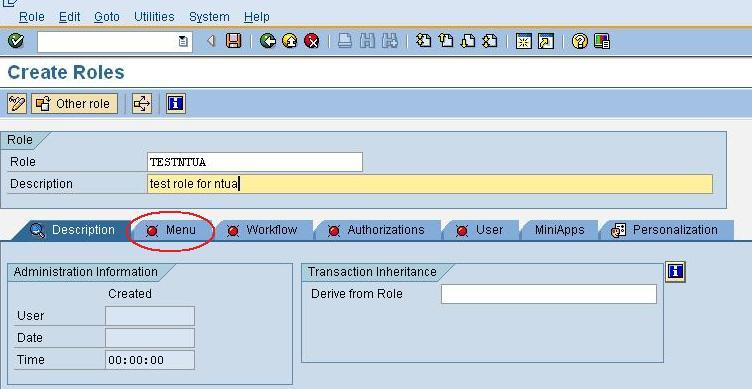Switch to the Authorizations tab
Screen dimensions: 752x389
[377, 230]
